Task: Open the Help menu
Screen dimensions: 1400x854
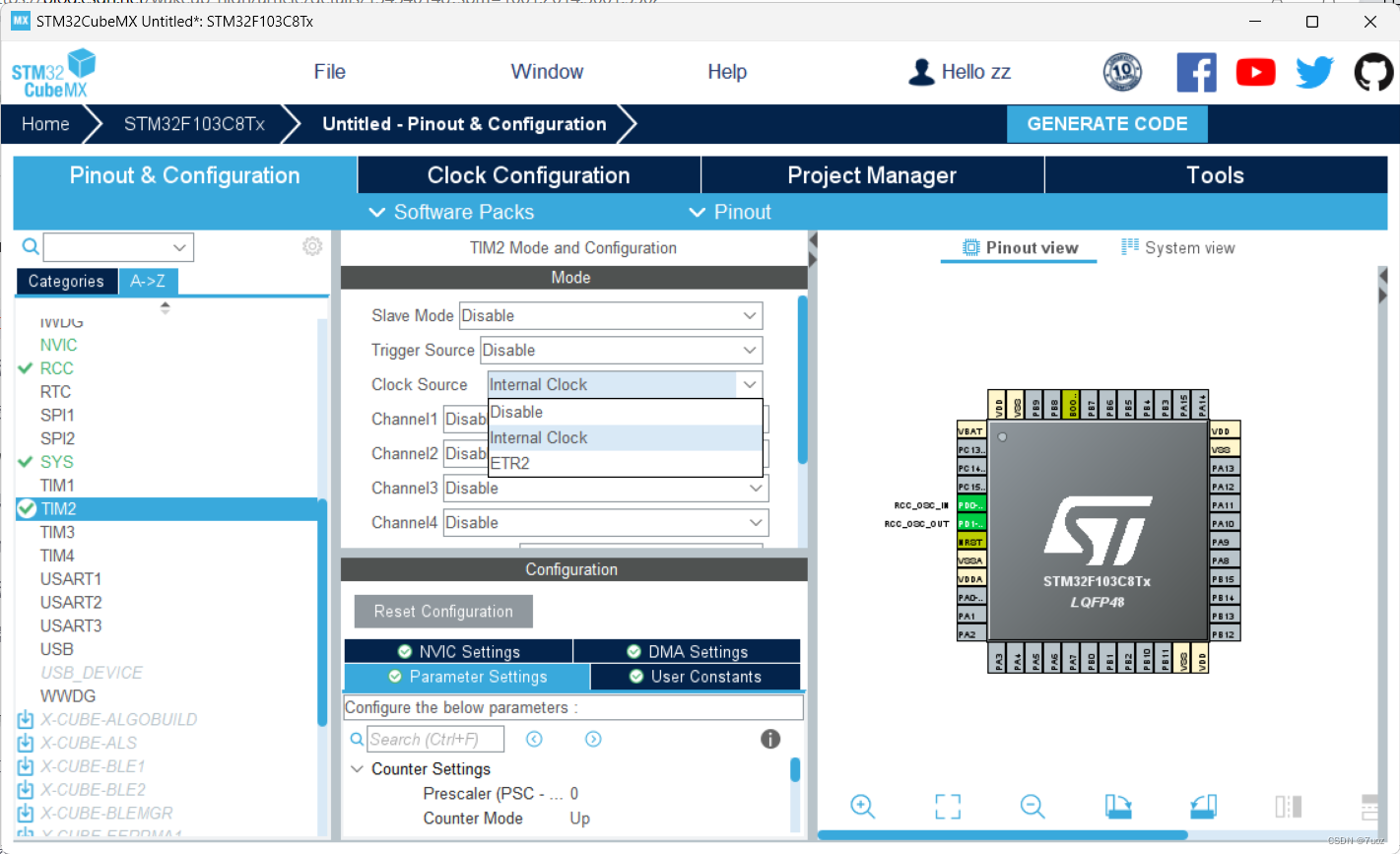Action: (x=727, y=72)
